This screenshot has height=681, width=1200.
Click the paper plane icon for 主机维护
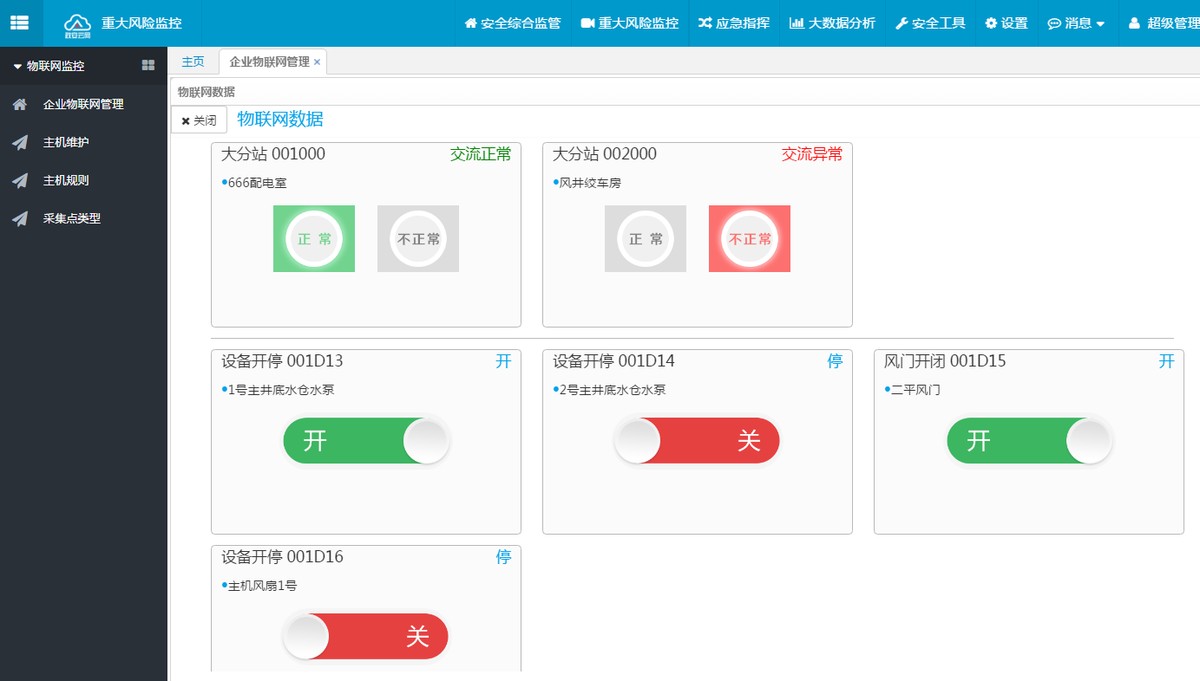(20, 142)
